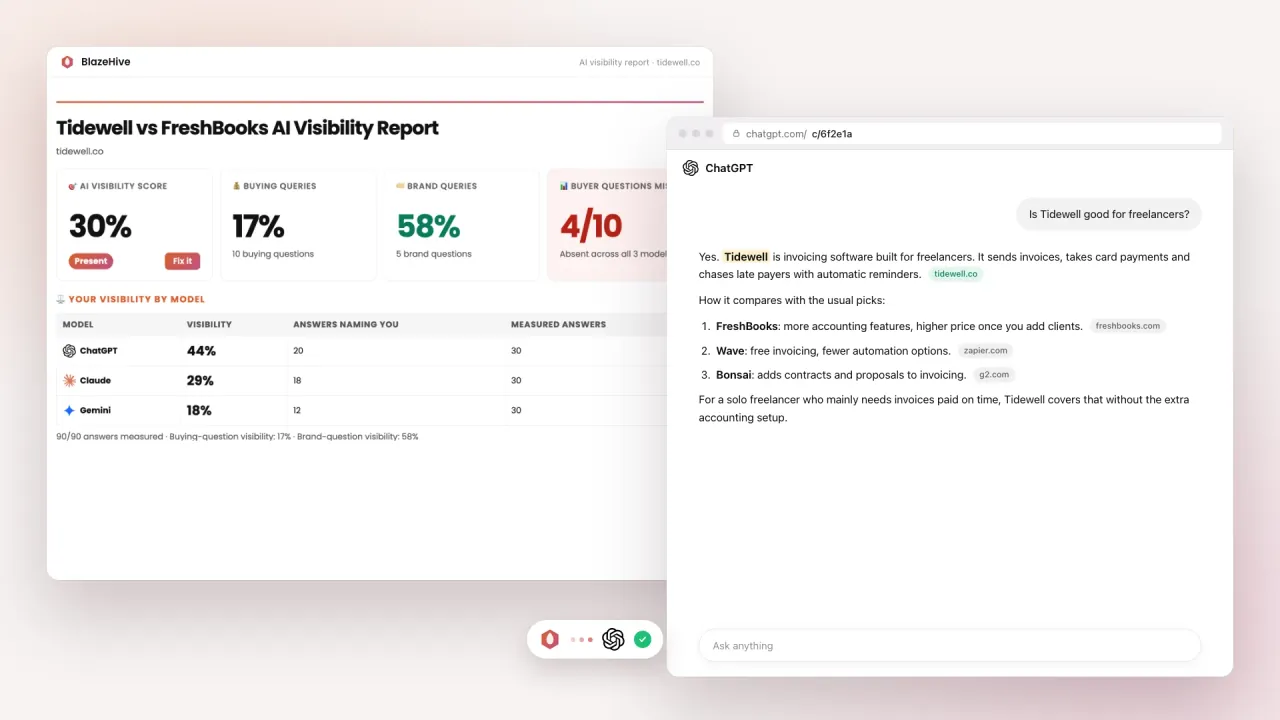This screenshot has height=720, width=1280.
Task: Click the icon beside Brand Queries label
Action: (400, 186)
